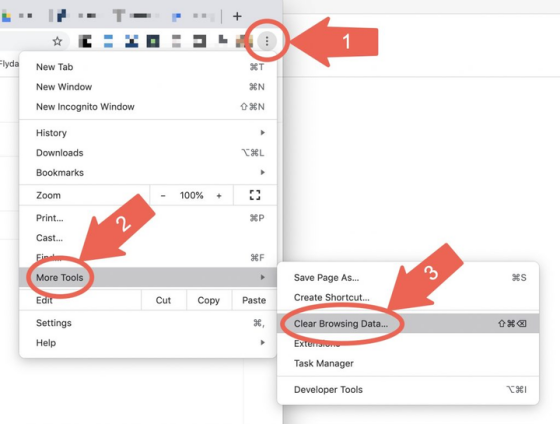Image resolution: width=560 pixels, height=424 pixels.
Task: Decrease zoom with the minus button
Action: tap(163, 195)
